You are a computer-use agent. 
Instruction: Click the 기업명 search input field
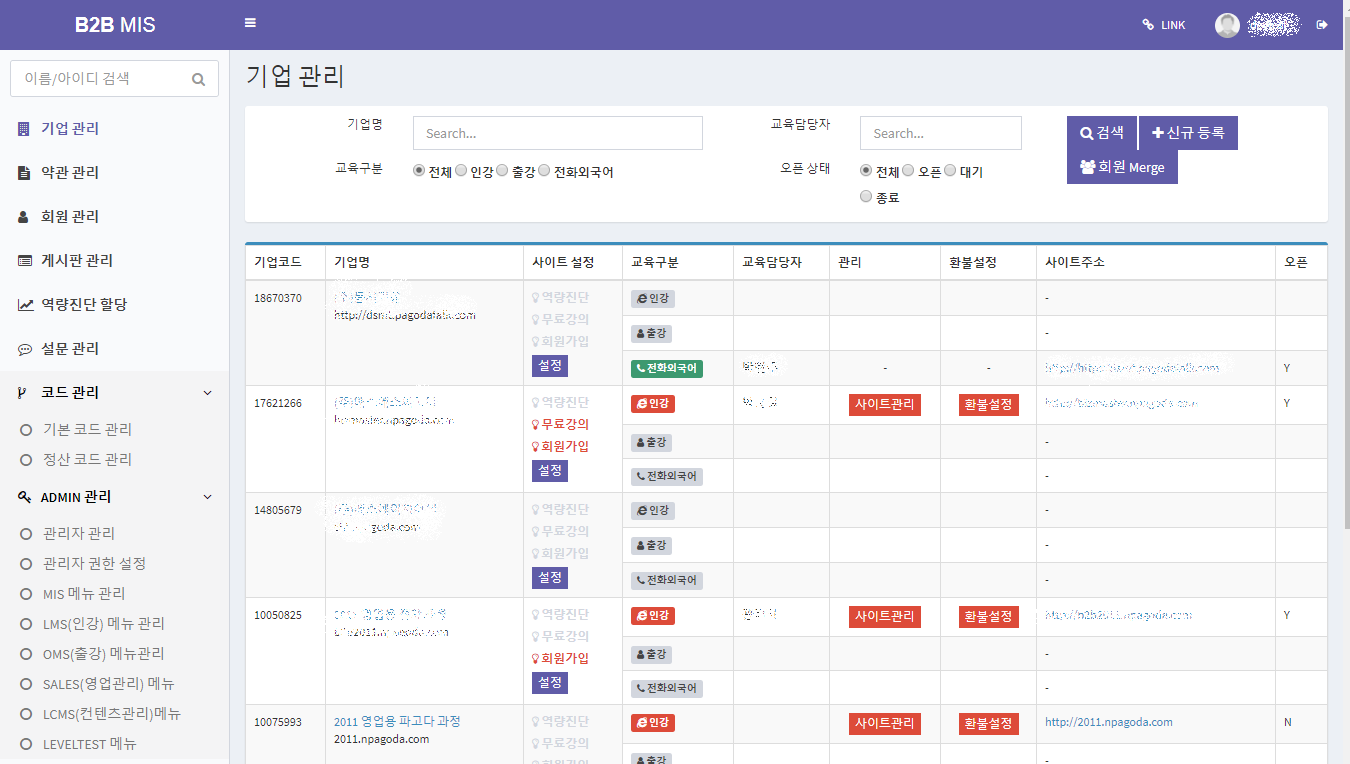tap(558, 133)
